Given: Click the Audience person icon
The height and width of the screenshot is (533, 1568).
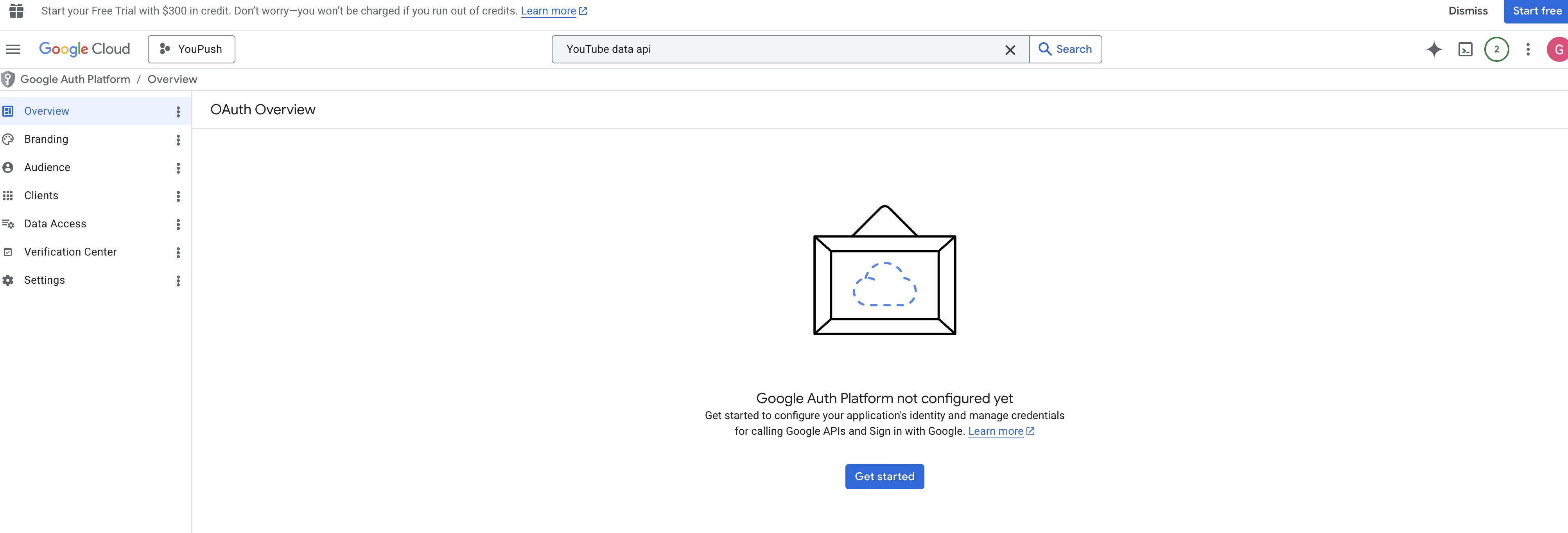Looking at the screenshot, I should tap(8, 167).
